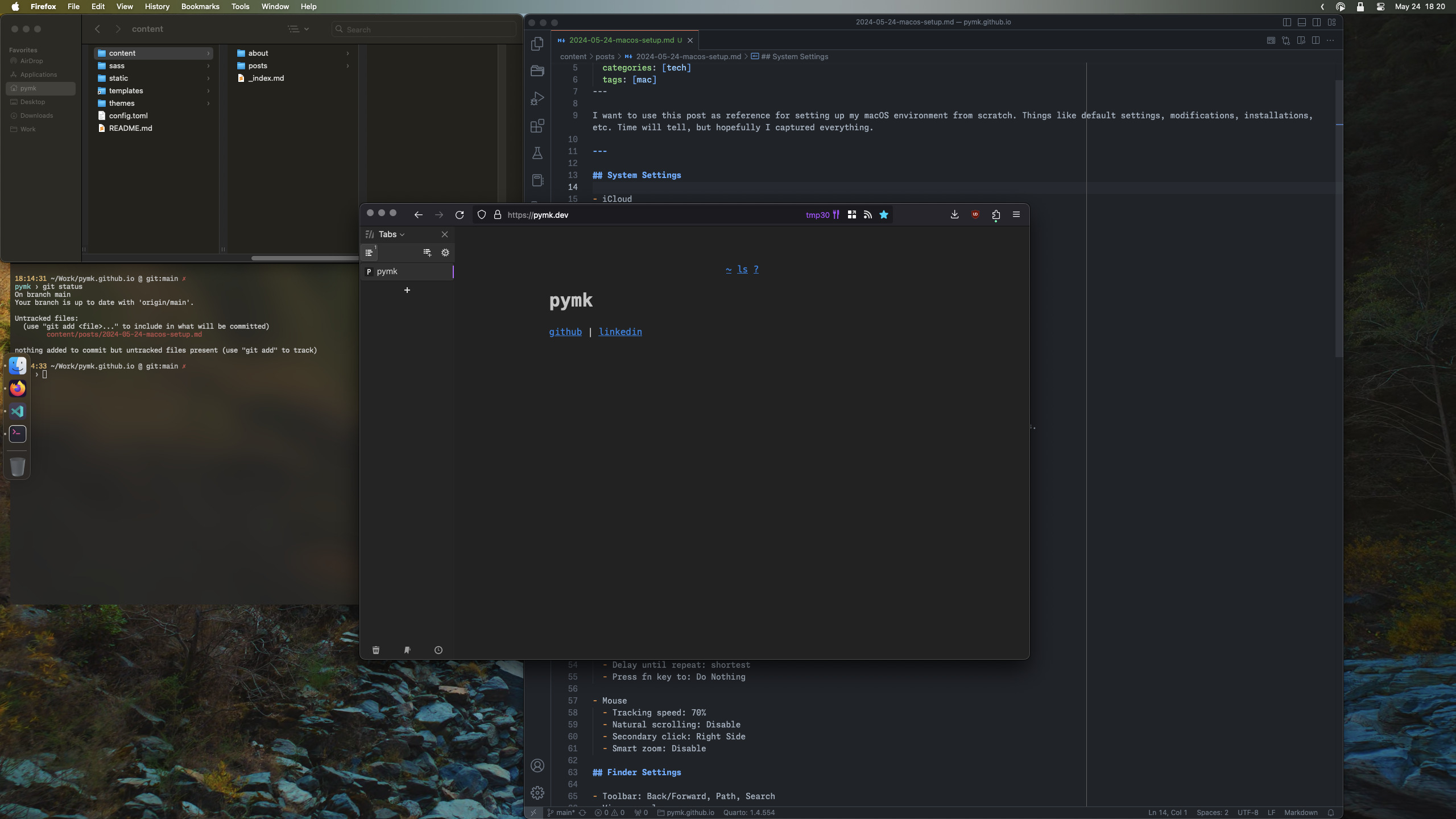Open Firefox hamburger application menu
This screenshot has width=1456, height=819.
pos(1016,214)
